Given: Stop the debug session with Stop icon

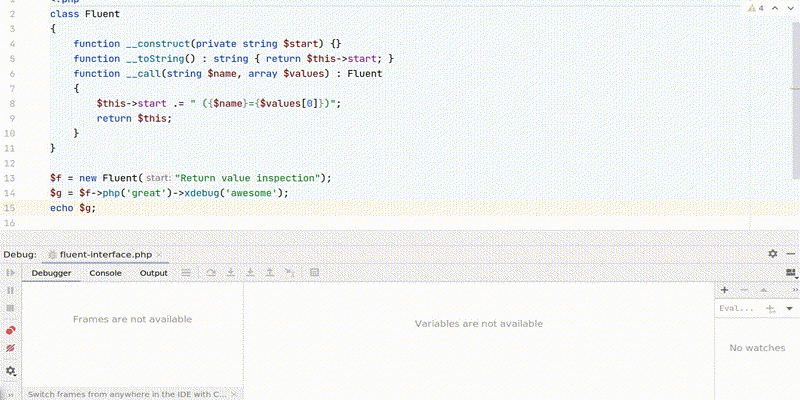Looking at the screenshot, I should pyautogui.click(x=11, y=309).
